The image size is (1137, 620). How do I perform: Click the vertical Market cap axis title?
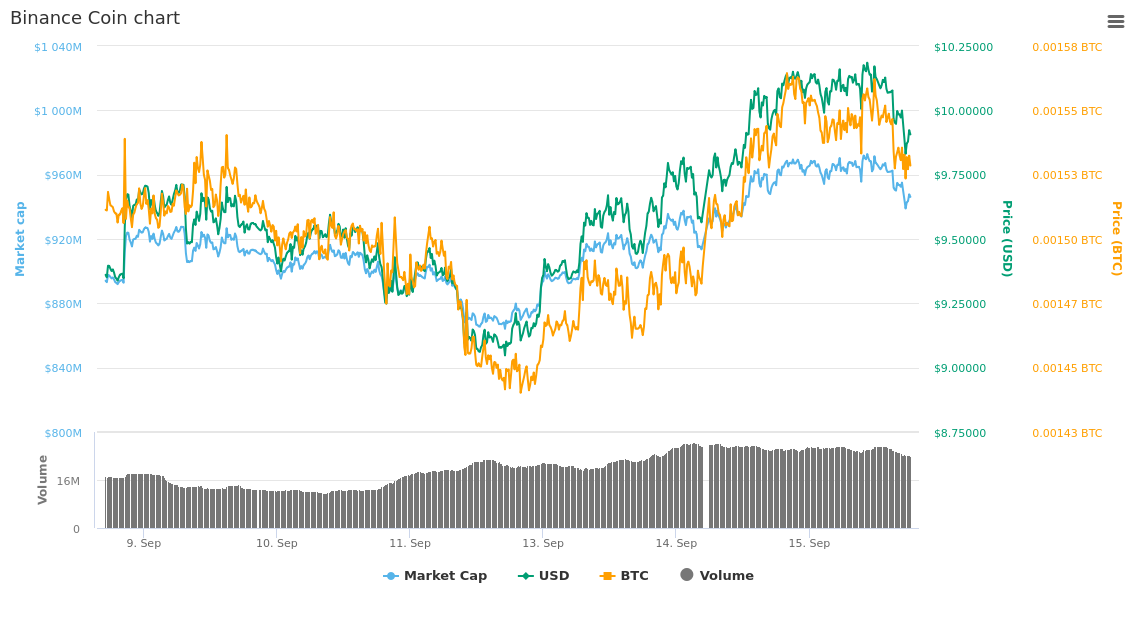tap(20, 239)
